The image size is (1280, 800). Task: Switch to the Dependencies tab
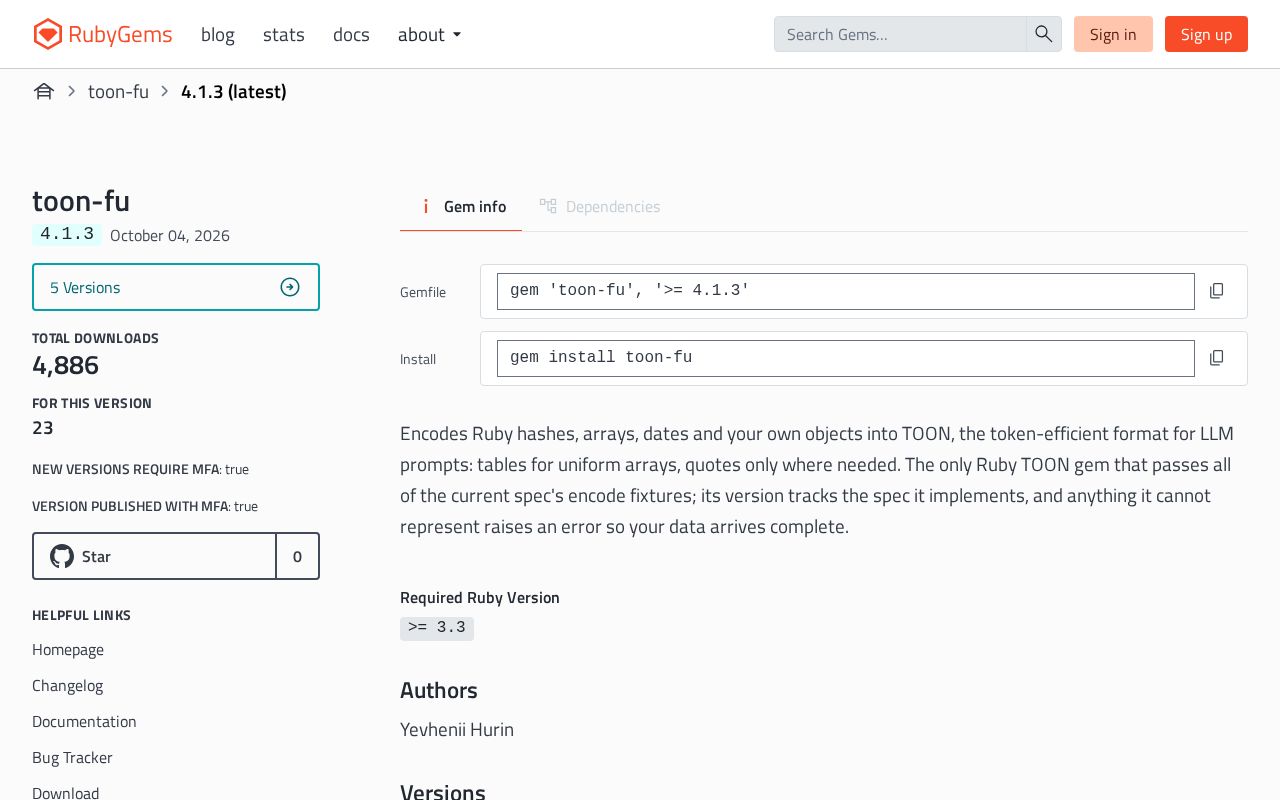pos(600,206)
